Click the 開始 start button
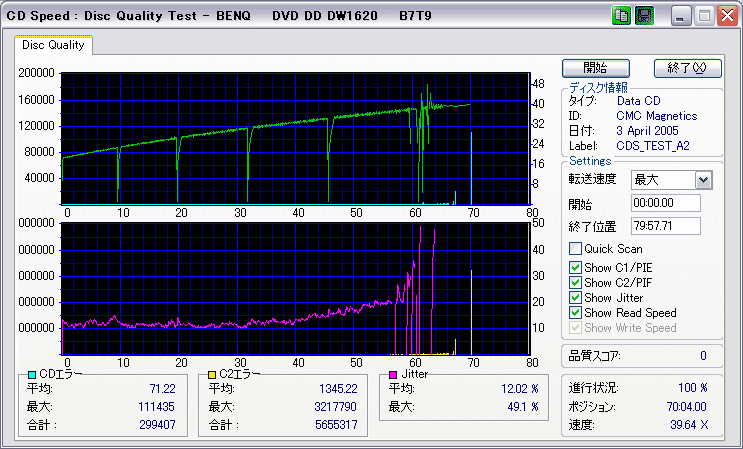This screenshot has height=449, width=743. pyautogui.click(x=596, y=68)
